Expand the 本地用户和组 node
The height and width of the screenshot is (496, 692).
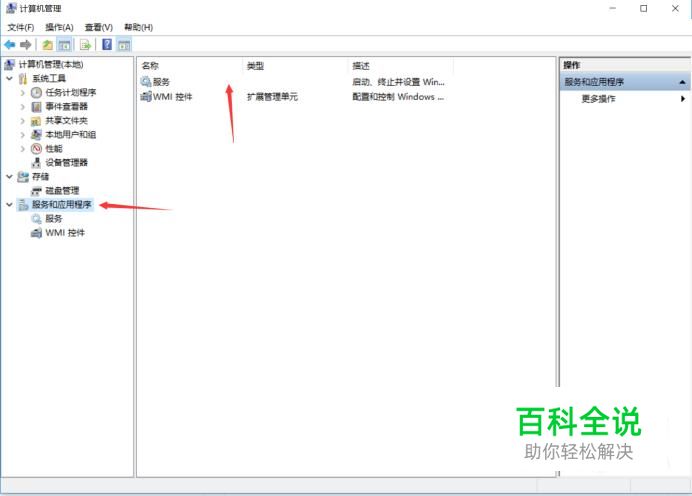pyautogui.click(x=23, y=135)
